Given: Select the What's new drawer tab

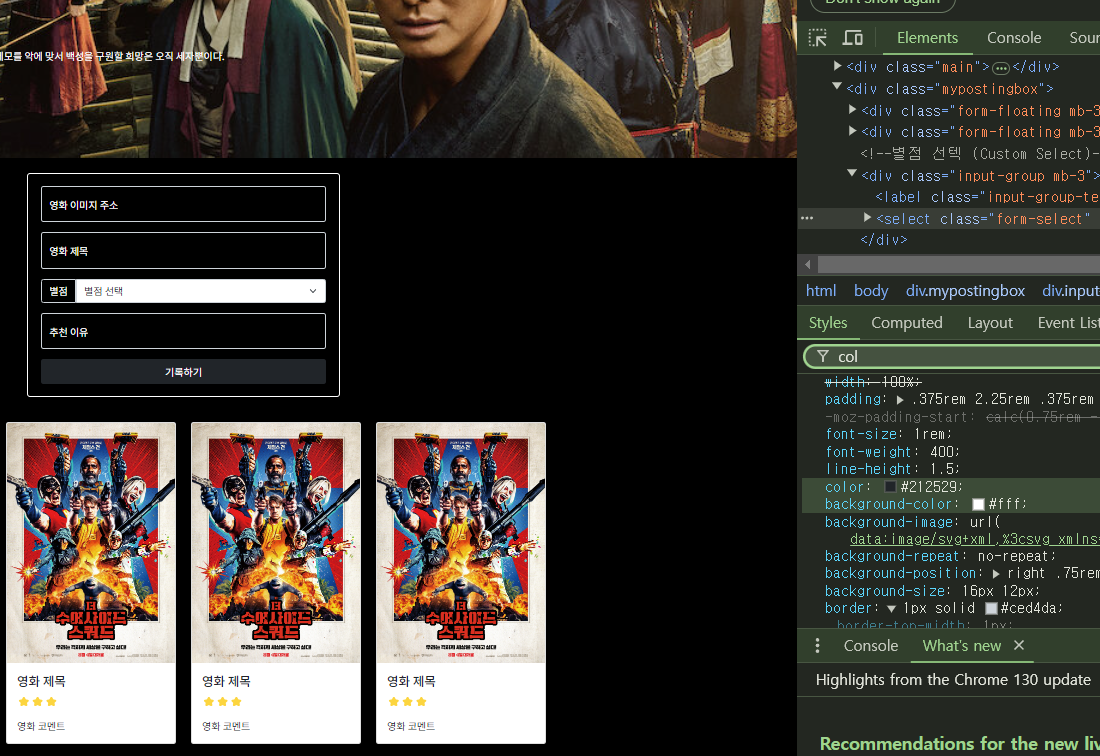Looking at the screenshot, I should [962, 646].
